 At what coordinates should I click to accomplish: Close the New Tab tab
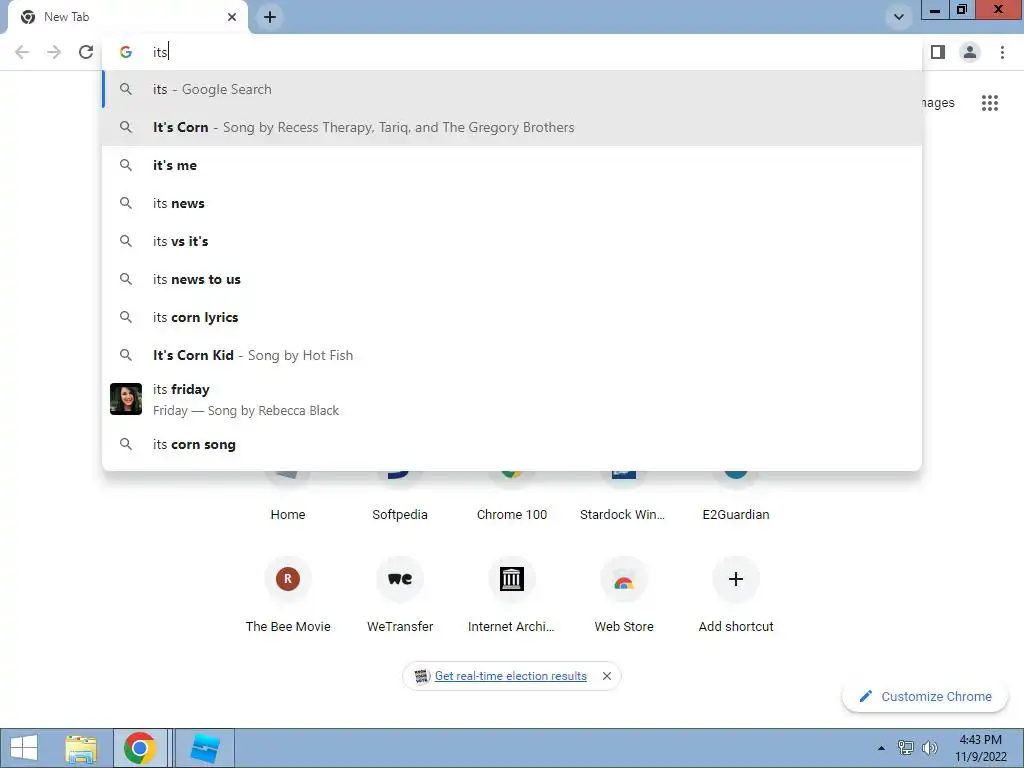(x=232, y=17)
